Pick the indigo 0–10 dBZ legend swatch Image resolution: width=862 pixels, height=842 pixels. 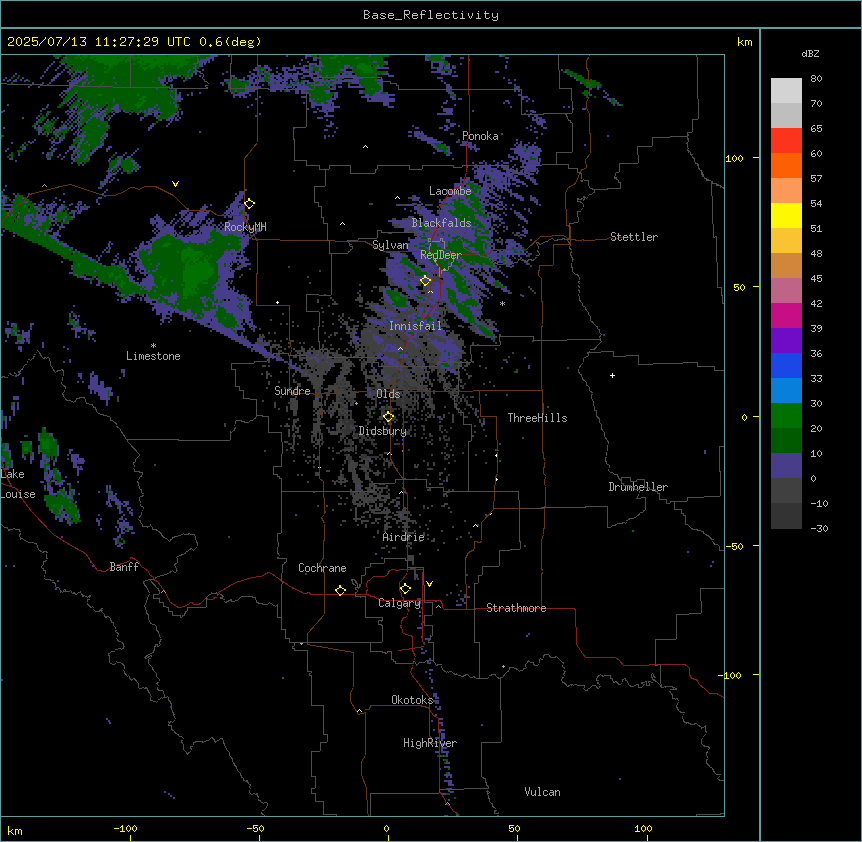pos(786,466)
